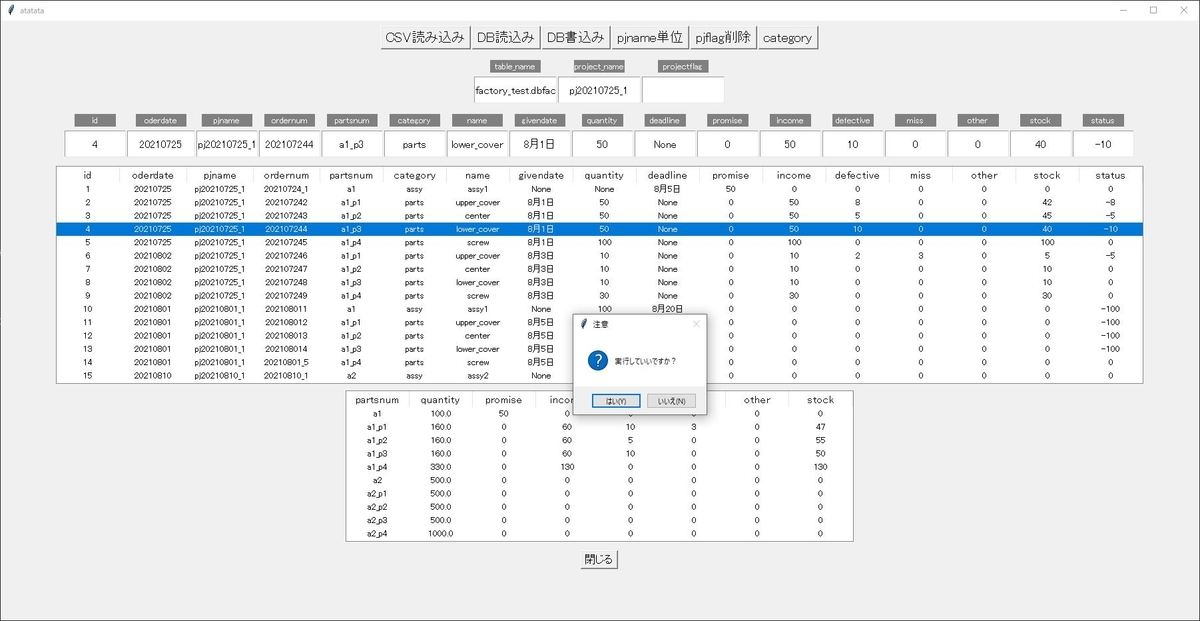Click the feather icon in the 注意 dialog title
The width and height of the screenshot is (1200, 621).
[584, 324]
